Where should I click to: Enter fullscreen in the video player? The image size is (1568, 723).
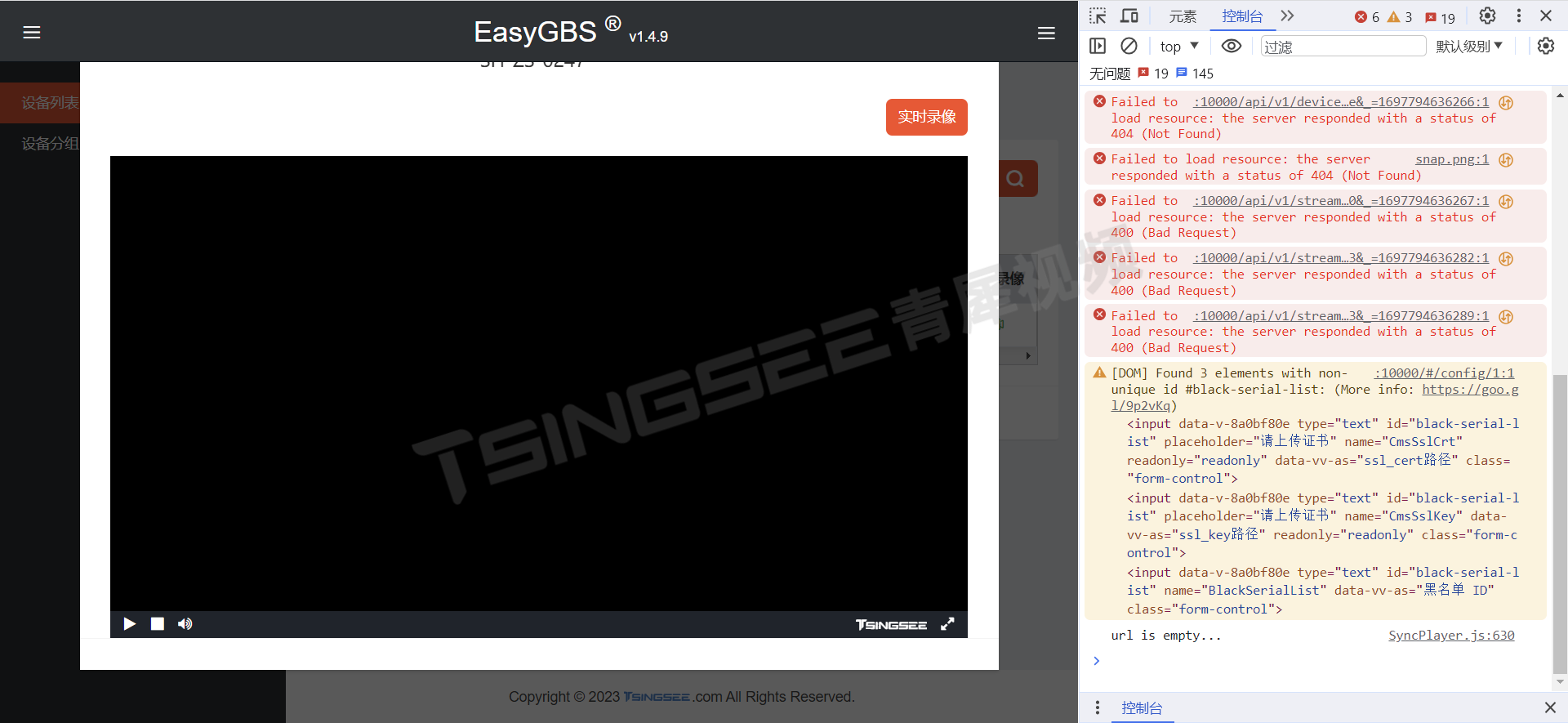pos(947,624)
